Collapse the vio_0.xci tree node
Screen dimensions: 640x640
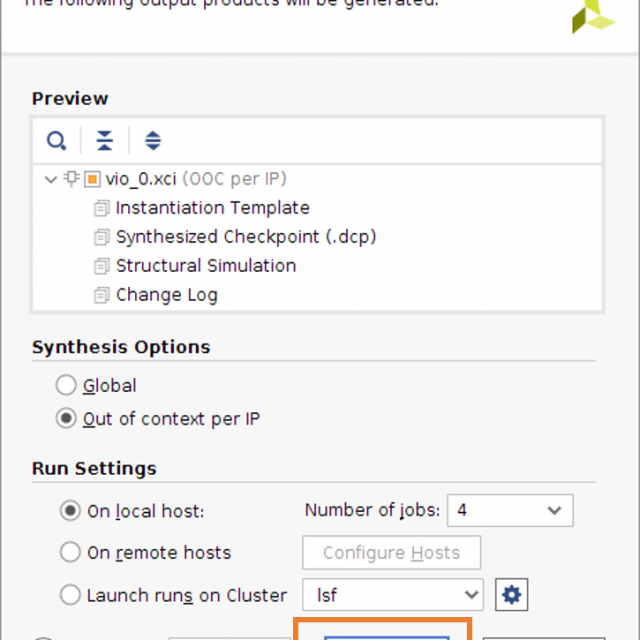[x=51, y=180]
